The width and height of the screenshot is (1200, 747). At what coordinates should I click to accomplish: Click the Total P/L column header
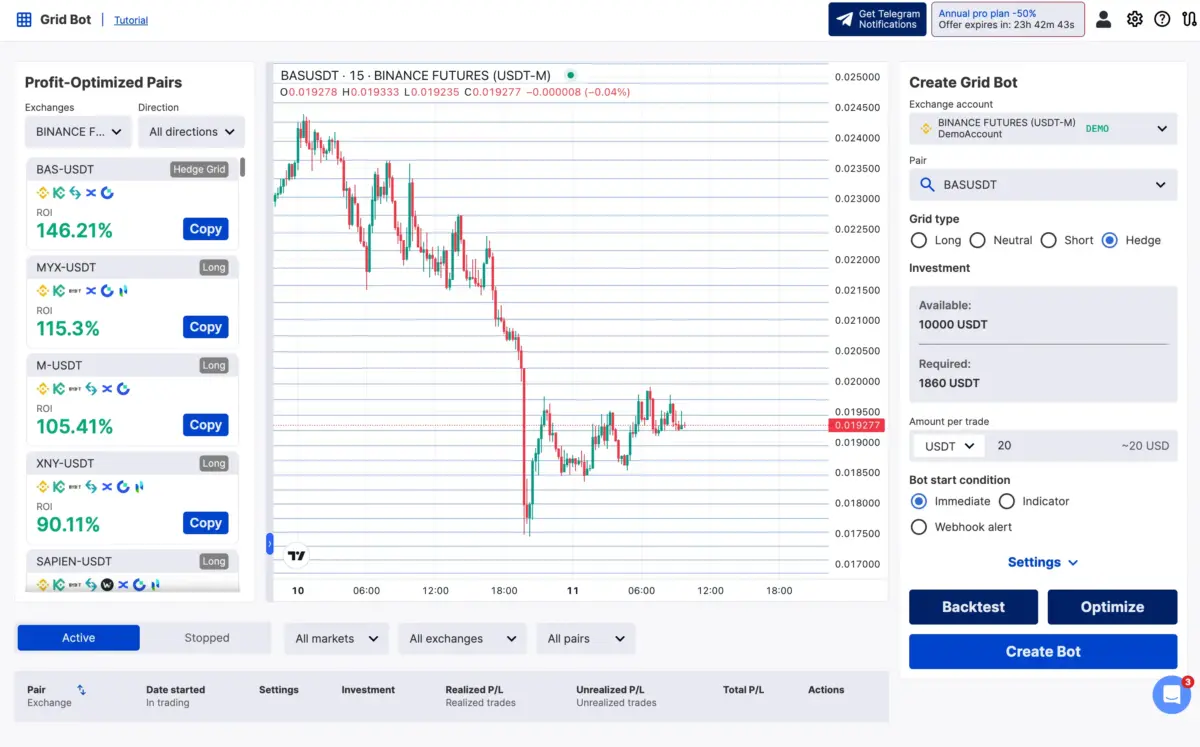tap(743, 690)
